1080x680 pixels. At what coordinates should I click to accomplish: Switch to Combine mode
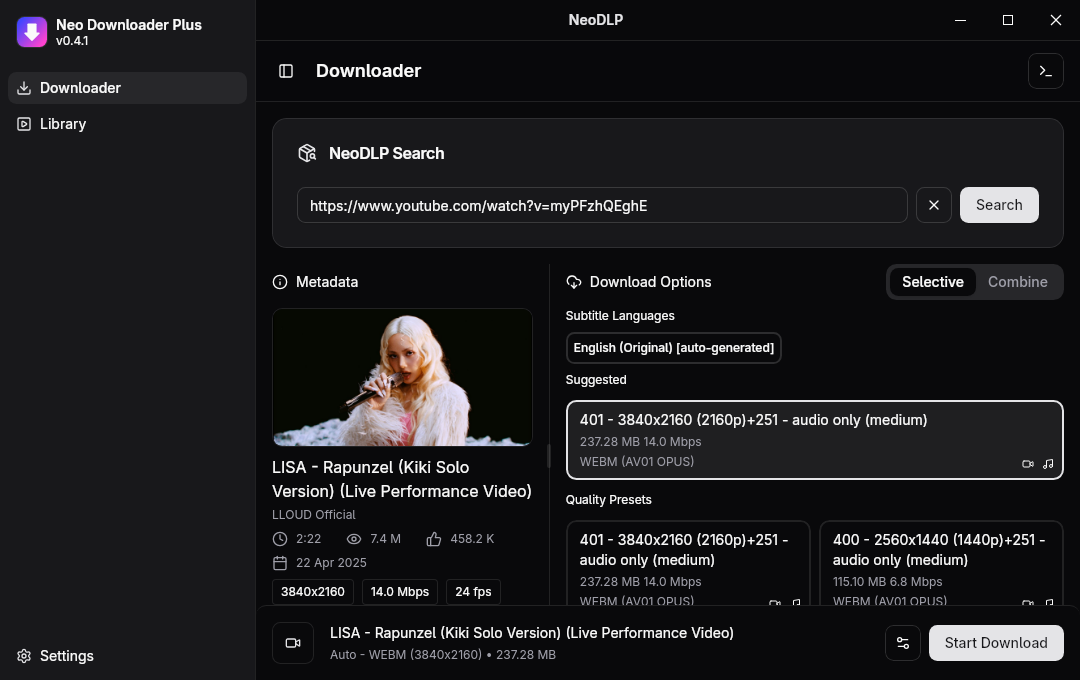pyautogui.click(x=1017, y=282)
